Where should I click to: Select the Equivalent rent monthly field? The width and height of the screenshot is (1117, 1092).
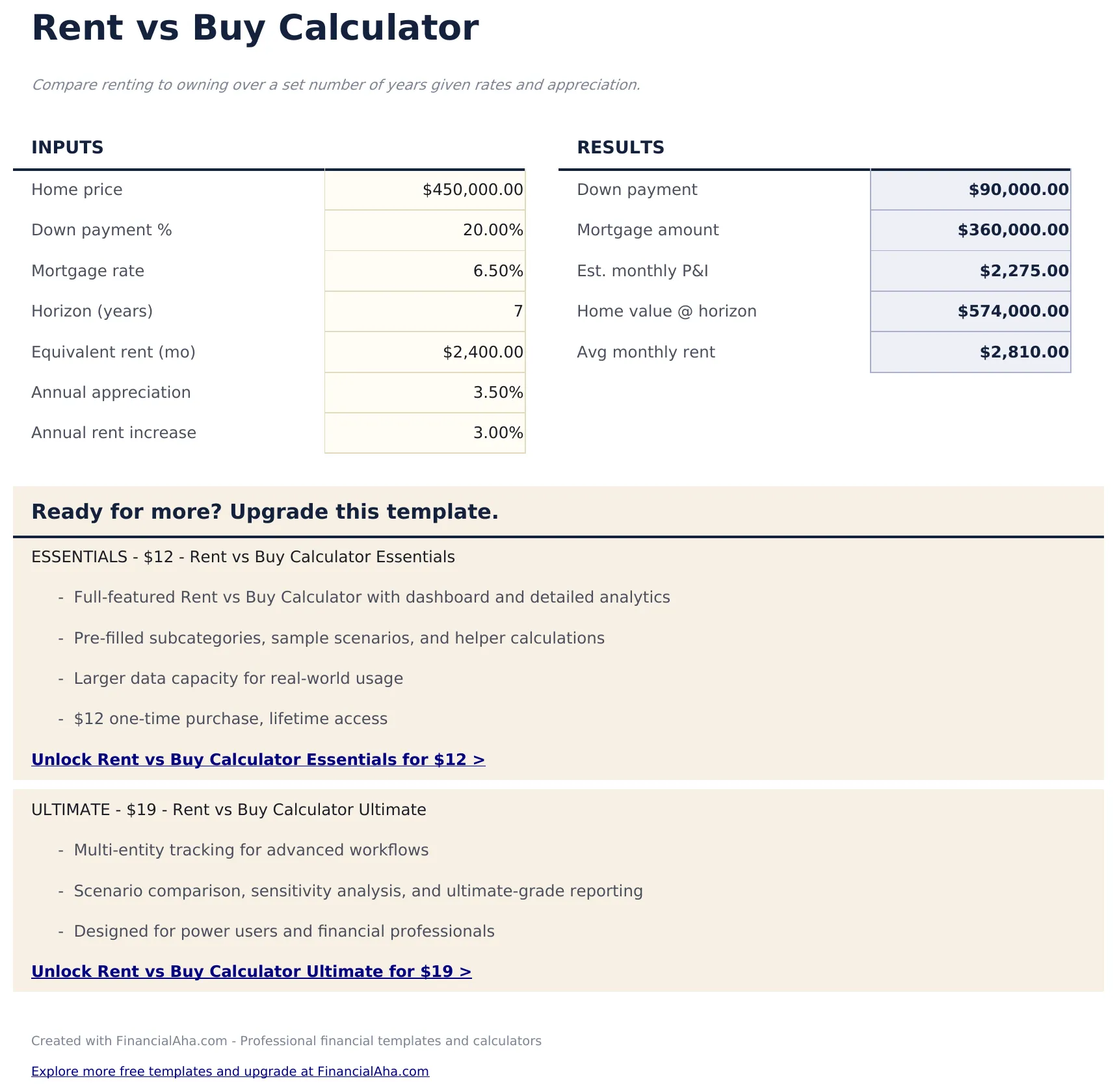424,352
